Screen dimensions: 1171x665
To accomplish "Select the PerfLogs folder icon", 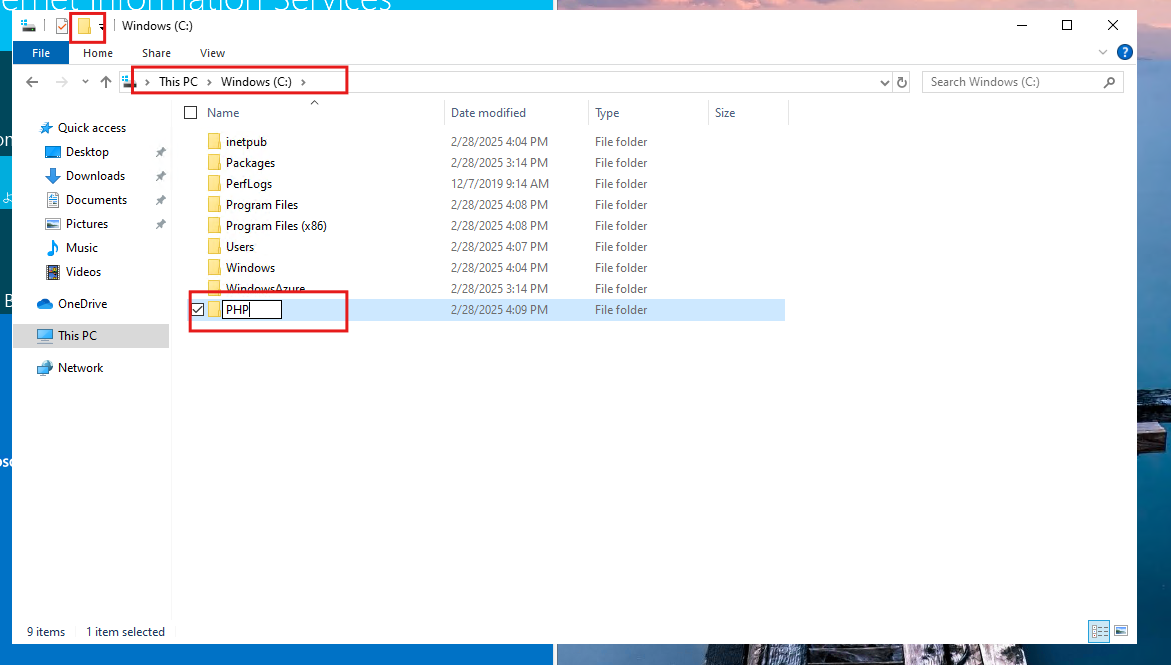I will pyautogui.click(x=214, y=183).
